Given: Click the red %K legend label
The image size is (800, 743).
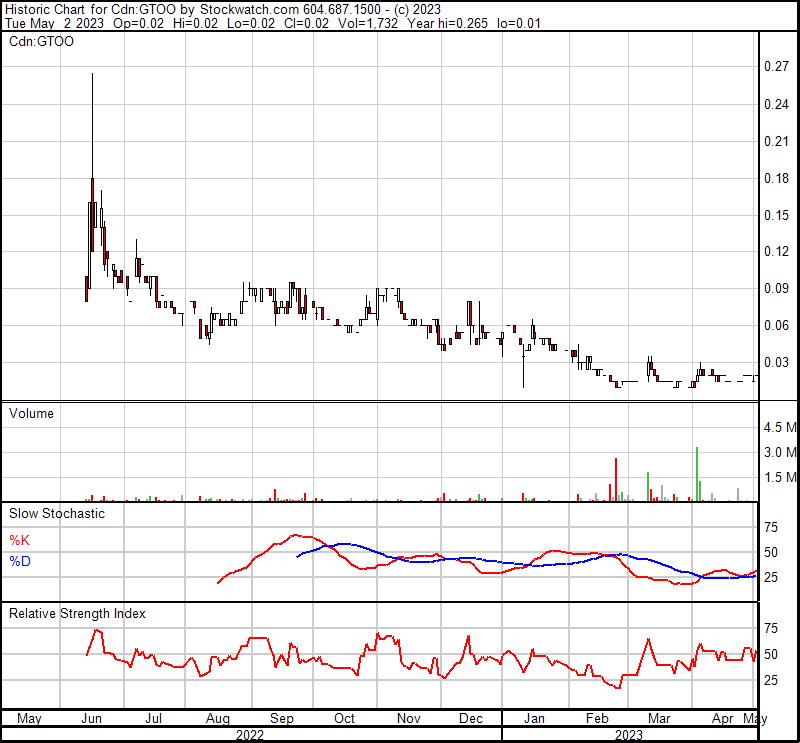Looking at the screenshot, I should tap(19, 540).
